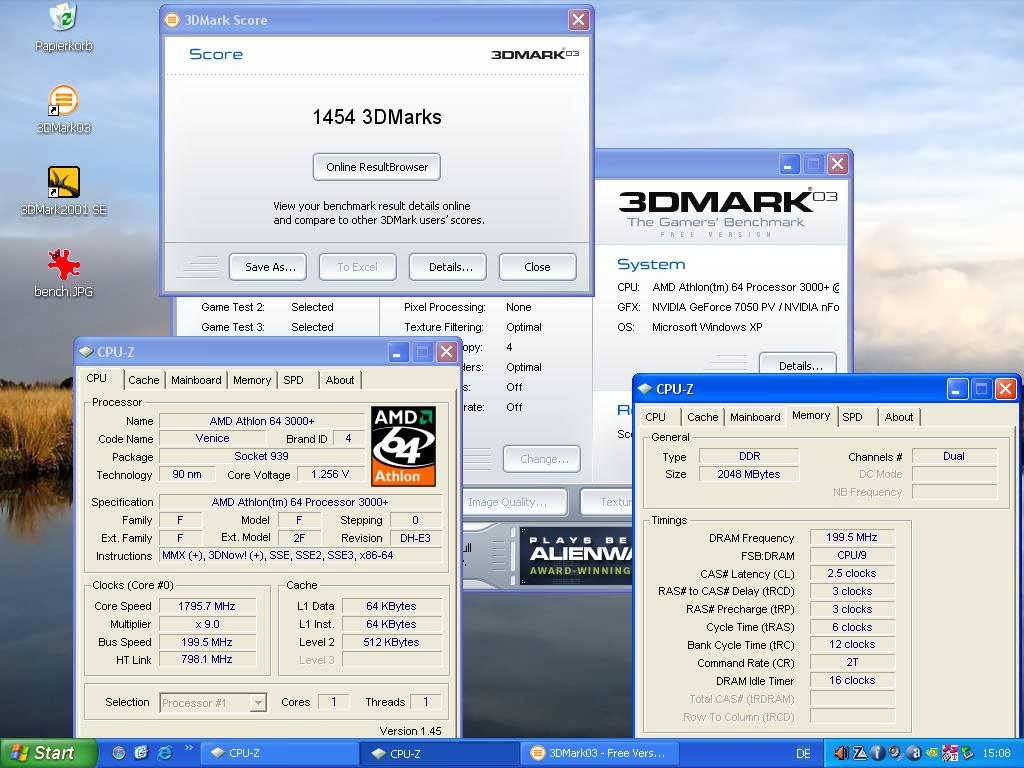
Task: Click the 15:08 taskbar clock
Action: click(996, 754)
